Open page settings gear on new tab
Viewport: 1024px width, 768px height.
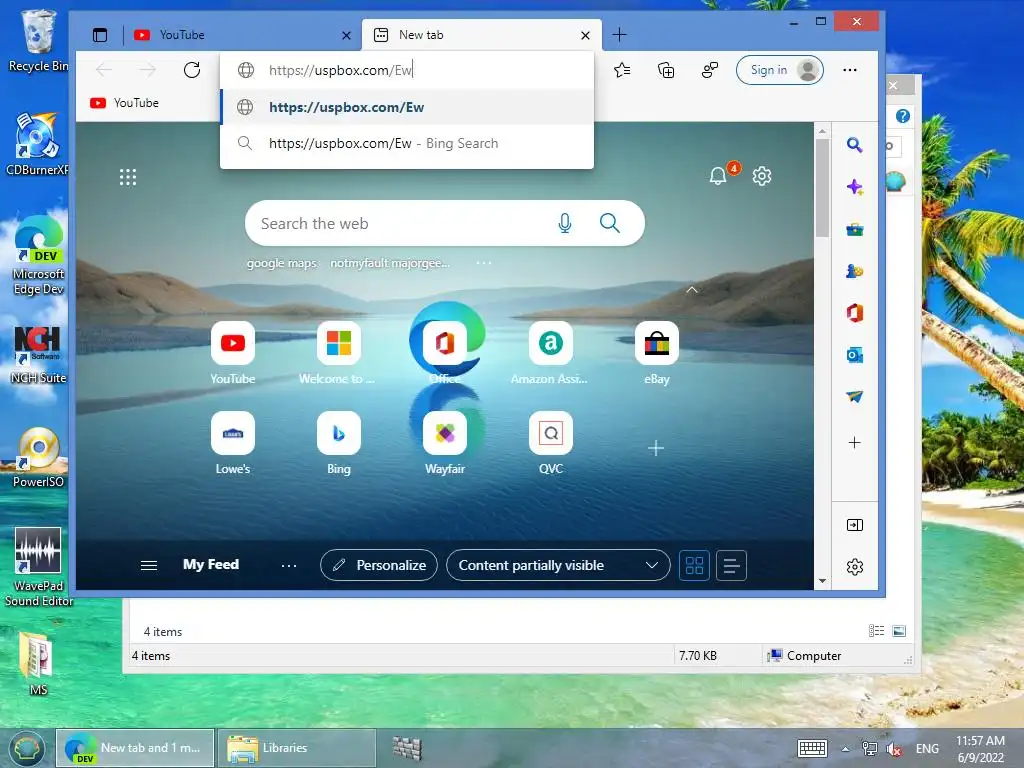761,176
